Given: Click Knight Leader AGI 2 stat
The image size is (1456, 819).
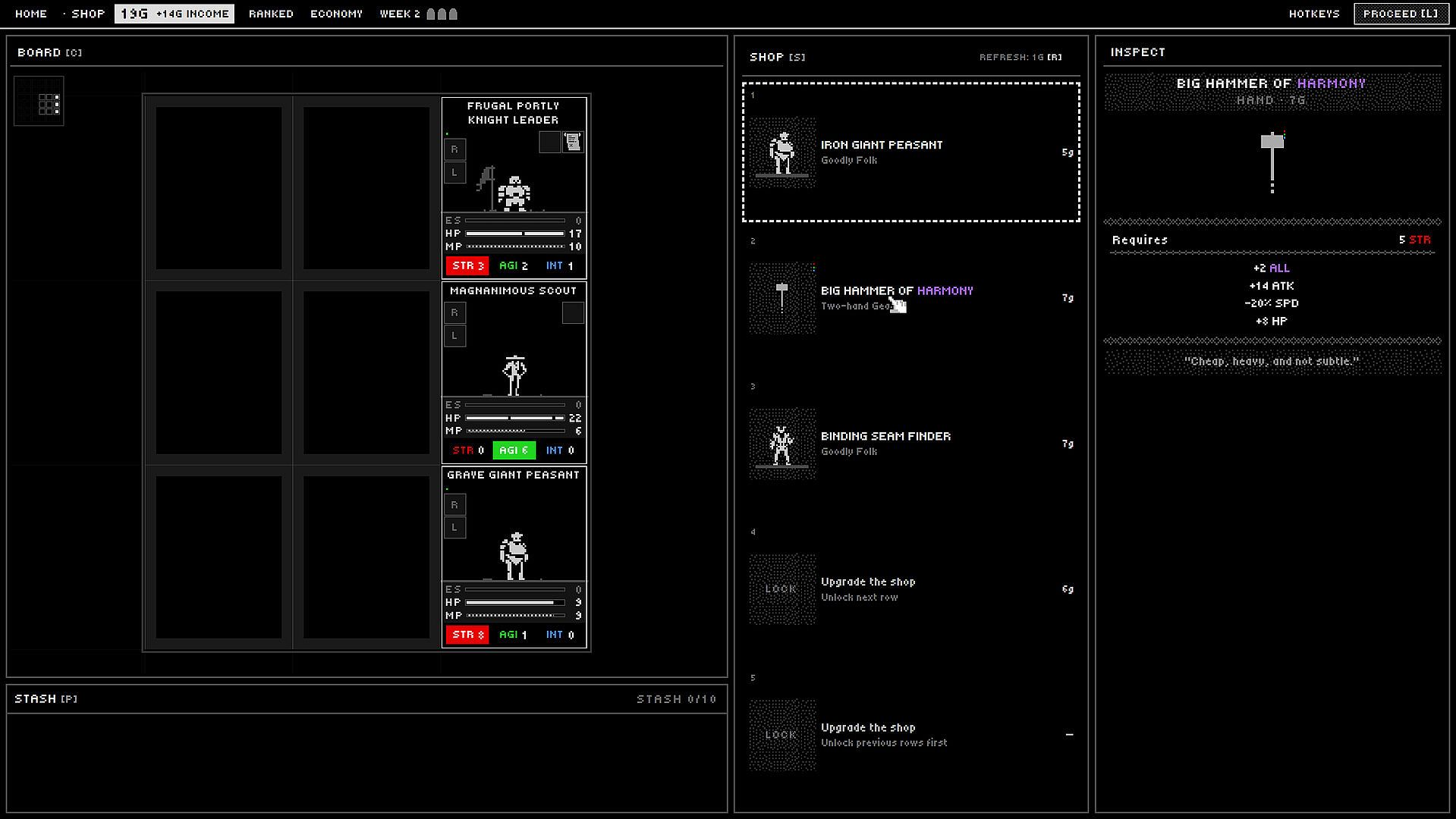Looking at the screenshot, I should point(514,266).
